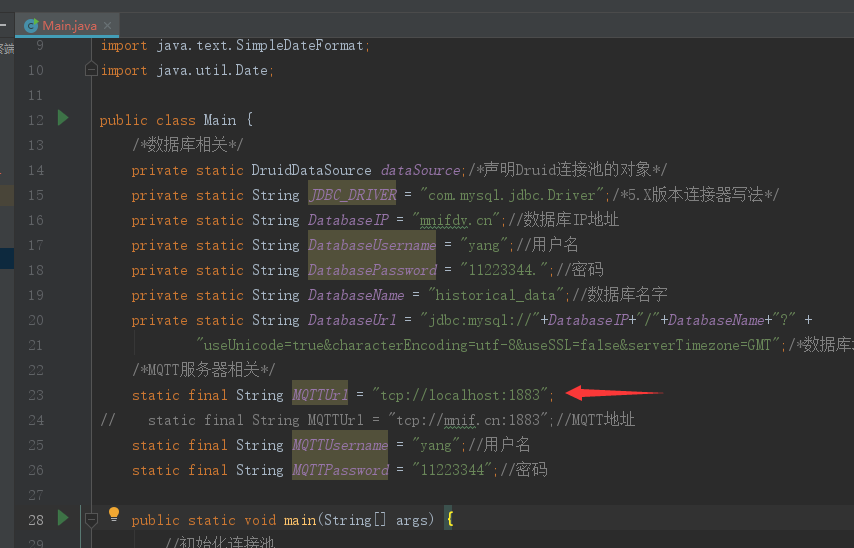This screenshot has height=548, width=854.
Task: Switch to the Main.java editor tab
Action: [x=66, y=26]
